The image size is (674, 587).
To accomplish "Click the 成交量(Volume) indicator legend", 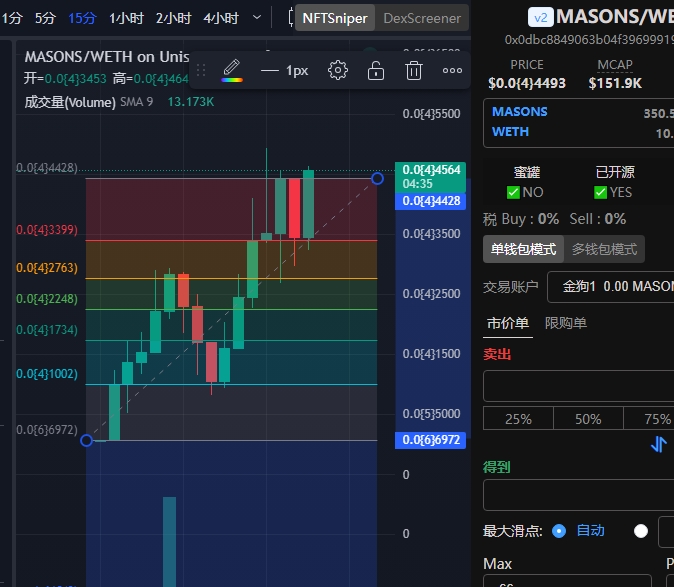I will 70,102.
